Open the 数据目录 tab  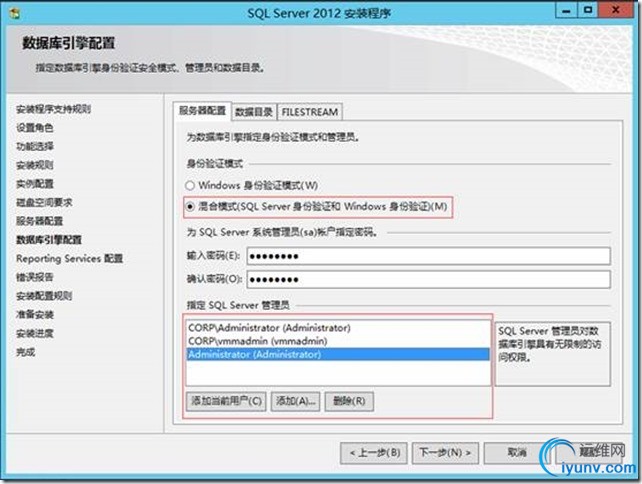pos(254,112)
